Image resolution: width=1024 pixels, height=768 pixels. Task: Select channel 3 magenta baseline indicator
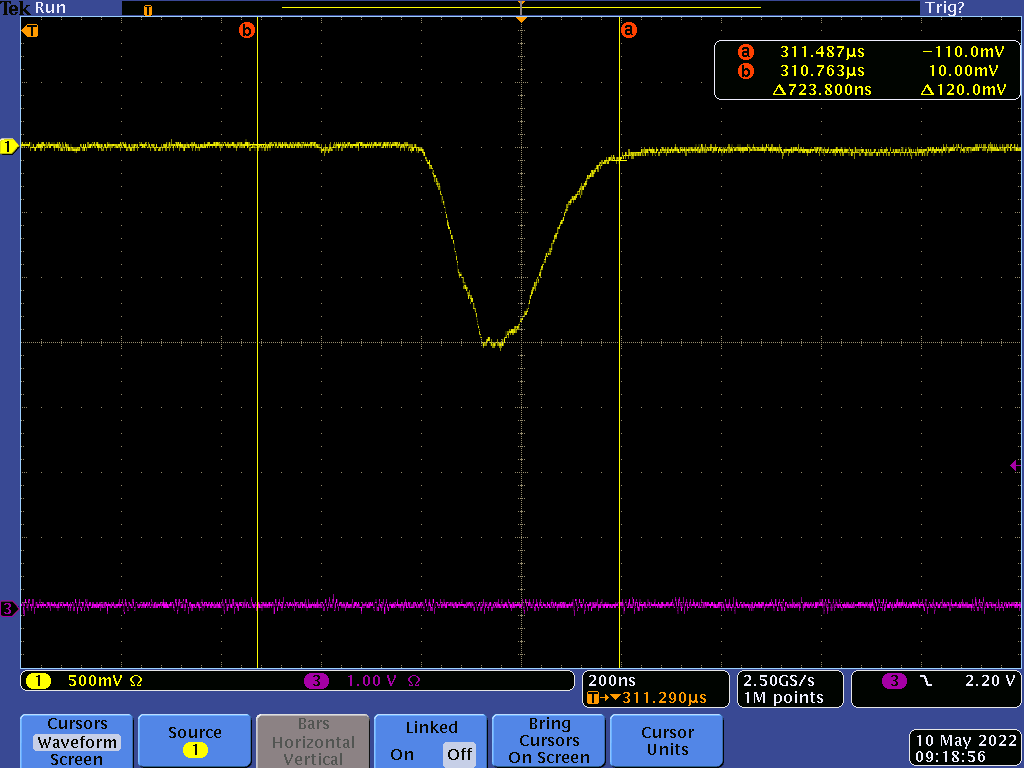pos(9,608)
